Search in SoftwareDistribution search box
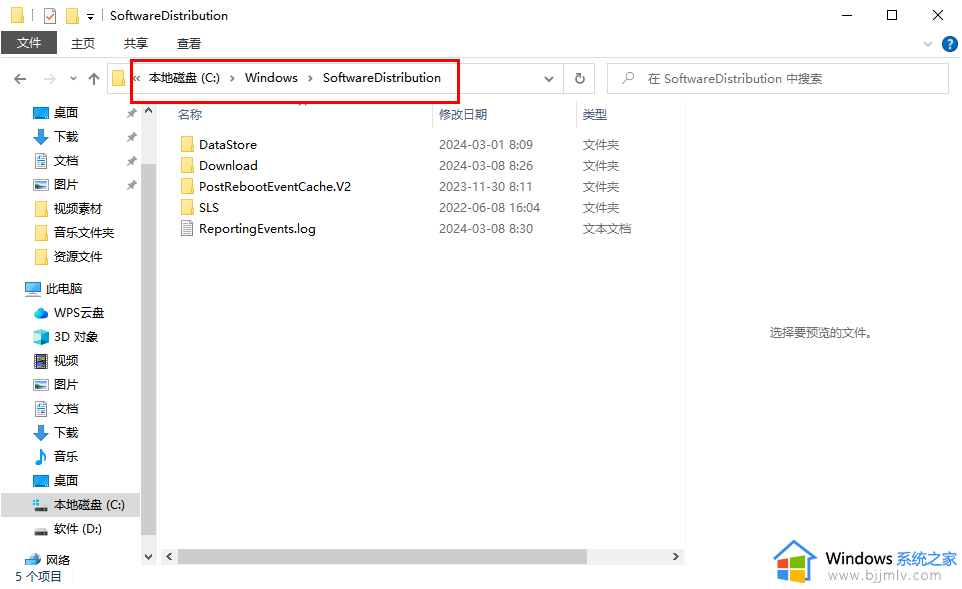The height and width of the screenshot is (589, 962). click(777, 79)
